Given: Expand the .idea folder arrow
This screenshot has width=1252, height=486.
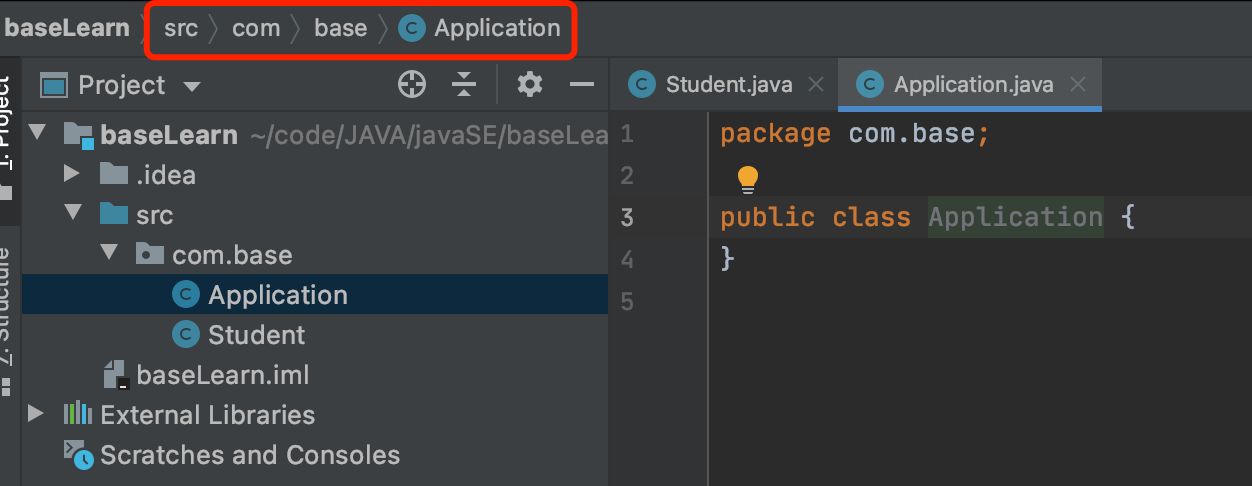Looking at the screenshot, I should click(71, 174).
